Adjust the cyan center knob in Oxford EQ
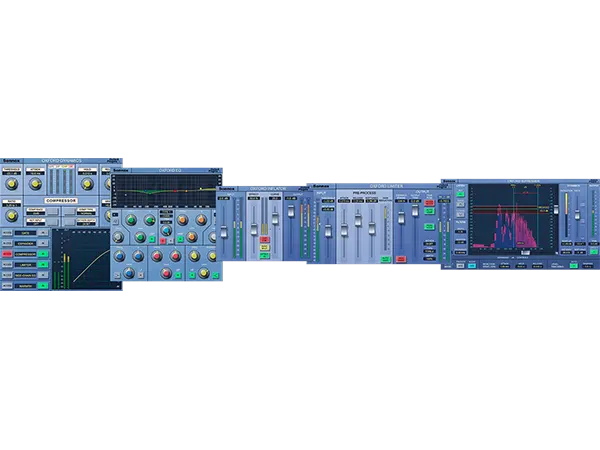600x450 pixels. click(x=166, y=230)
